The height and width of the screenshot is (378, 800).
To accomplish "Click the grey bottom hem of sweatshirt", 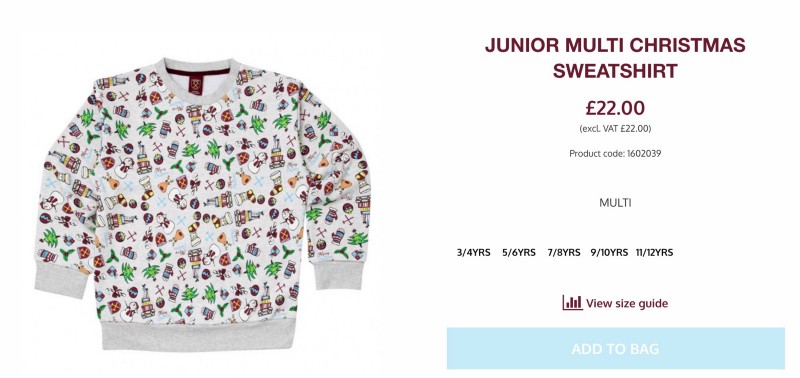I will point(198,335).
